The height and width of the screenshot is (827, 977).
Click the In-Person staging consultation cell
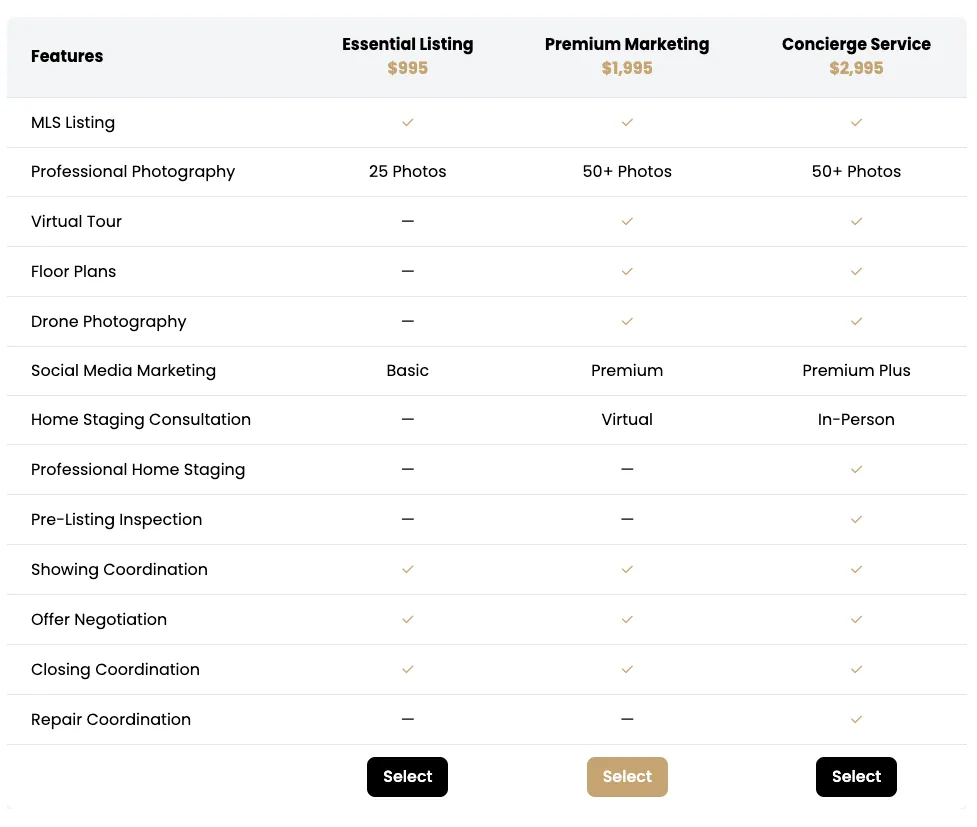click(856, 419)
